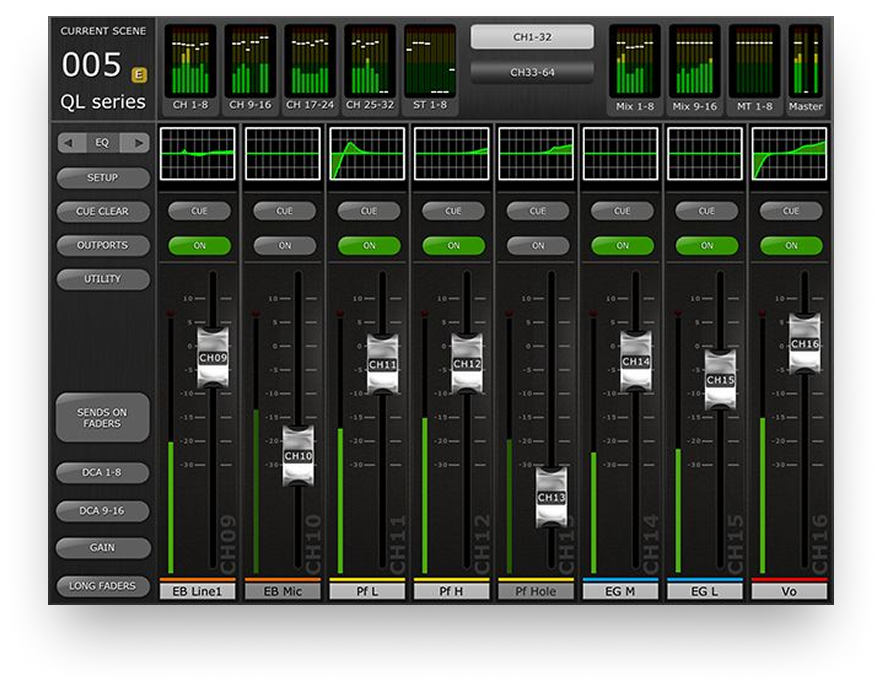Enable LONG FADERS display
The width and height of the screenshot is (882, 688).
[x=100, y=585]
